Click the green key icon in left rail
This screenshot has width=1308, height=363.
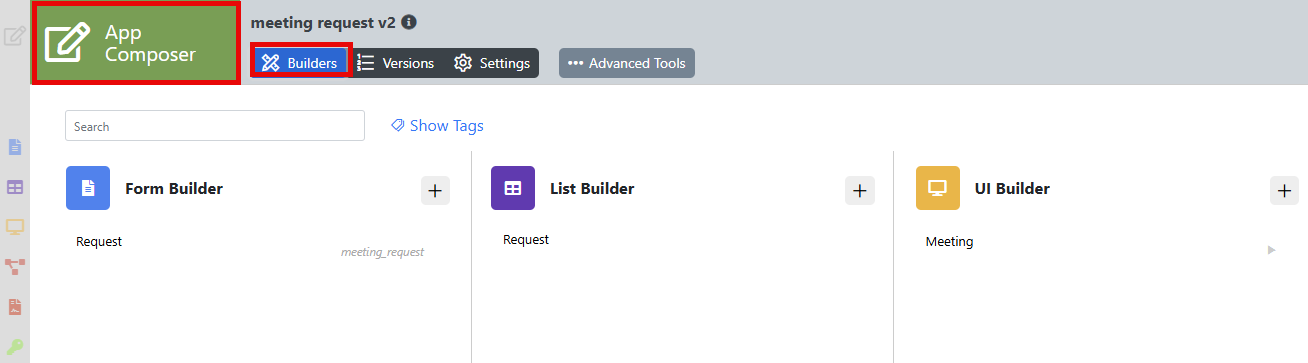[x=15, y=347]
